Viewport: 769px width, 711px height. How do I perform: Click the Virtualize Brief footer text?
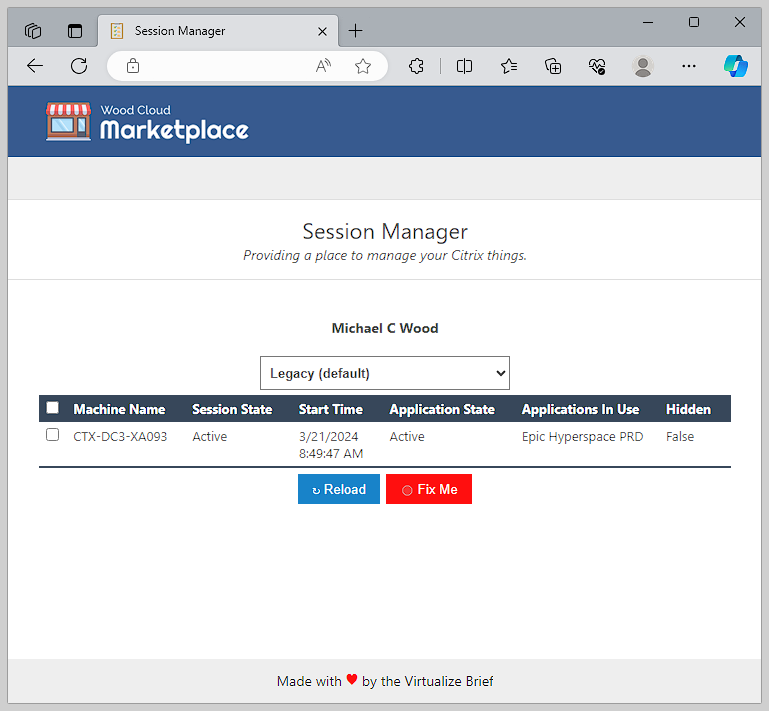tap(449, 681)
